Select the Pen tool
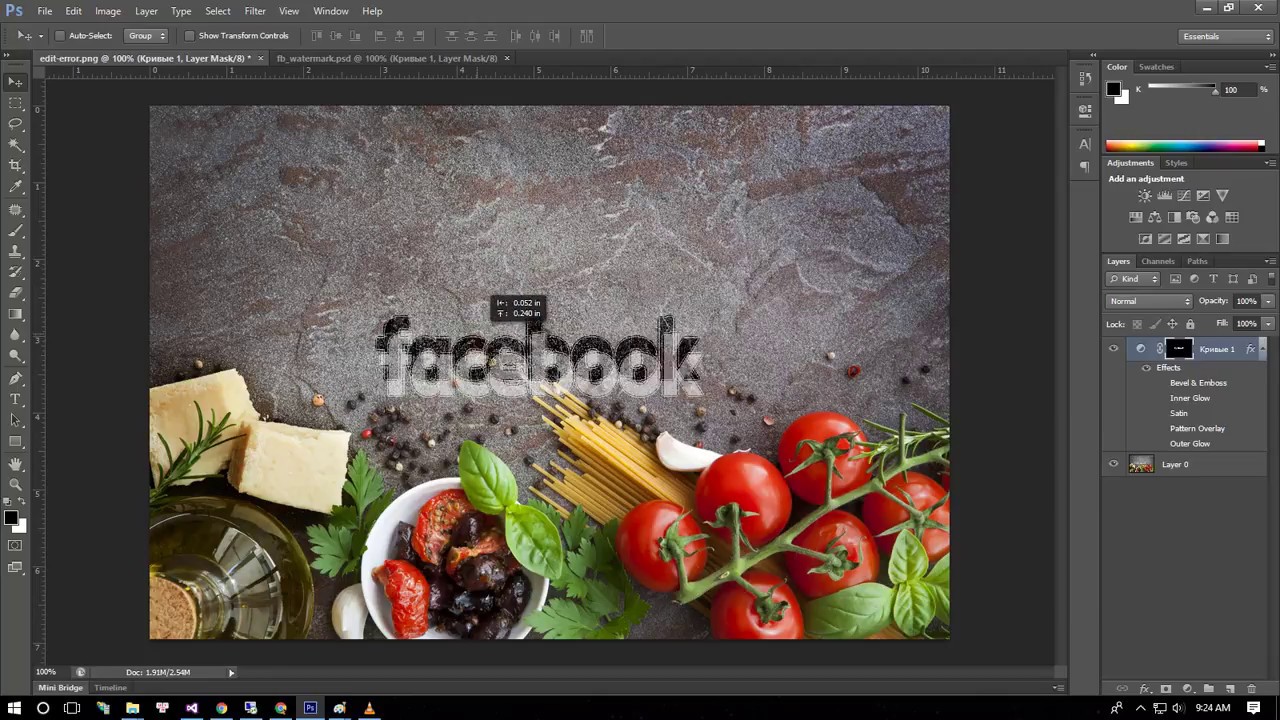This screenshot has width=1280, height=720. [x=16, y=379]
